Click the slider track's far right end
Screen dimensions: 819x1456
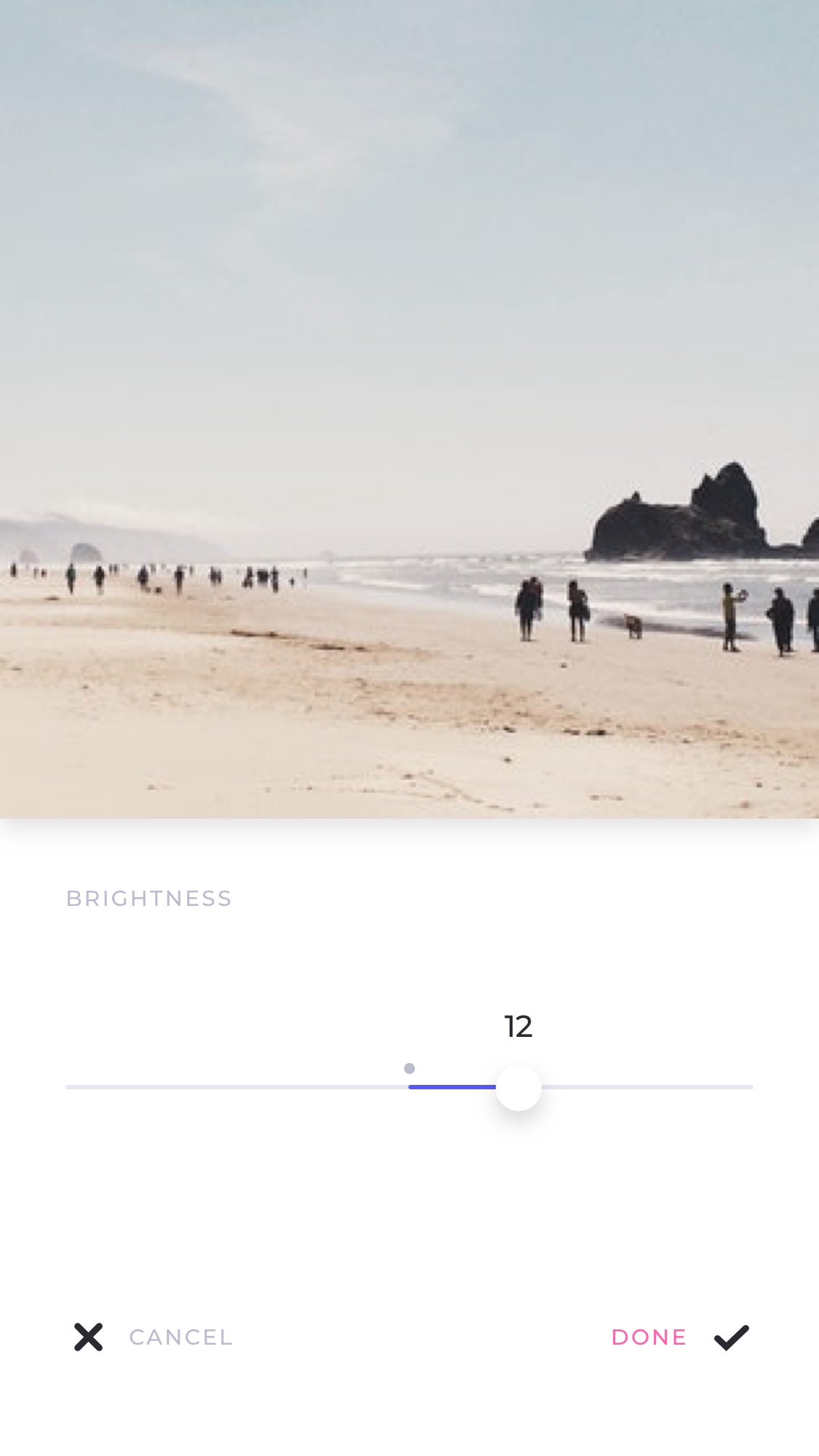point(748,1087)
